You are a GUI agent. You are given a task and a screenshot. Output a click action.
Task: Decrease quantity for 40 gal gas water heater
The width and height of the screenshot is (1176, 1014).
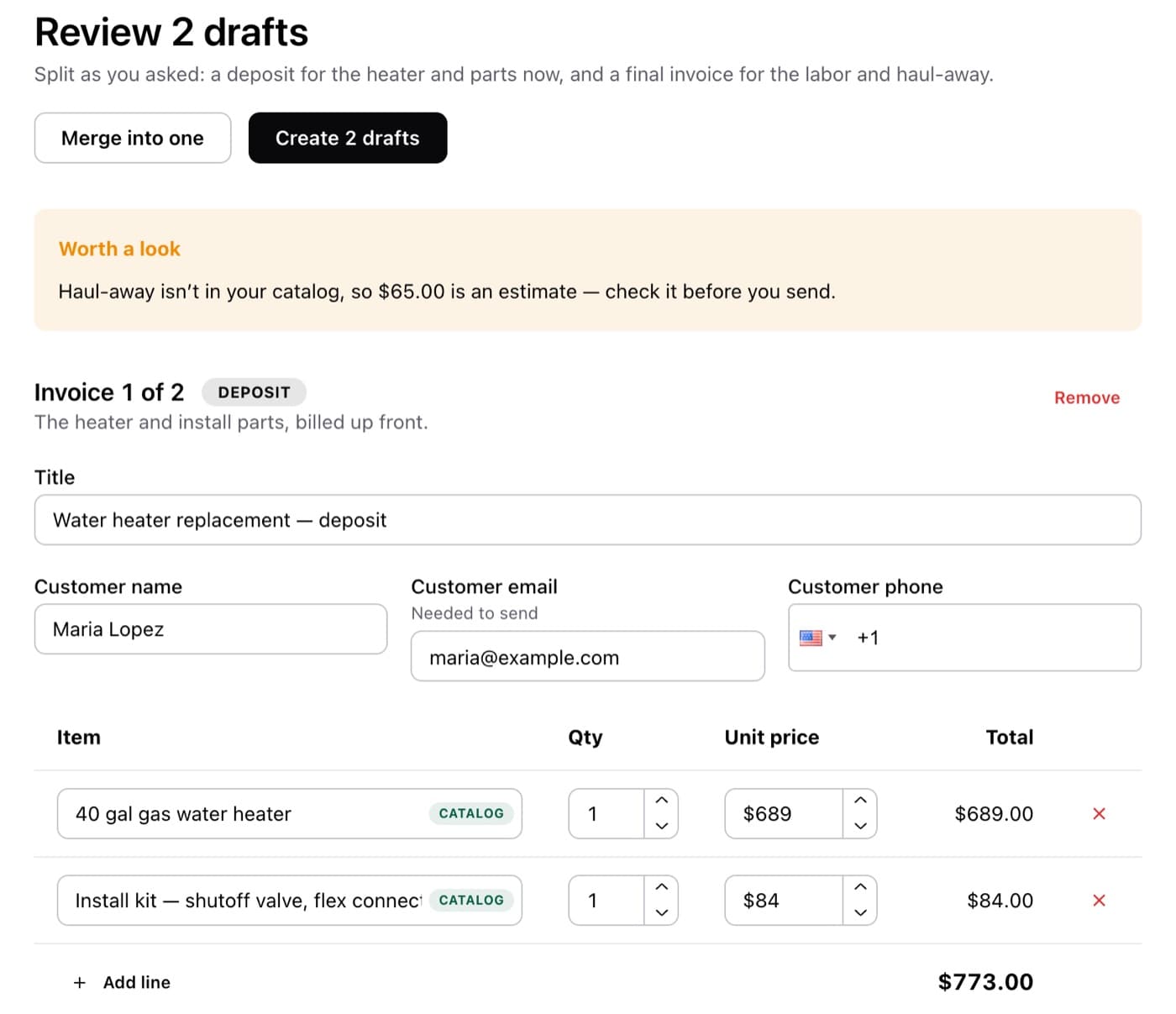pos(662,826)
